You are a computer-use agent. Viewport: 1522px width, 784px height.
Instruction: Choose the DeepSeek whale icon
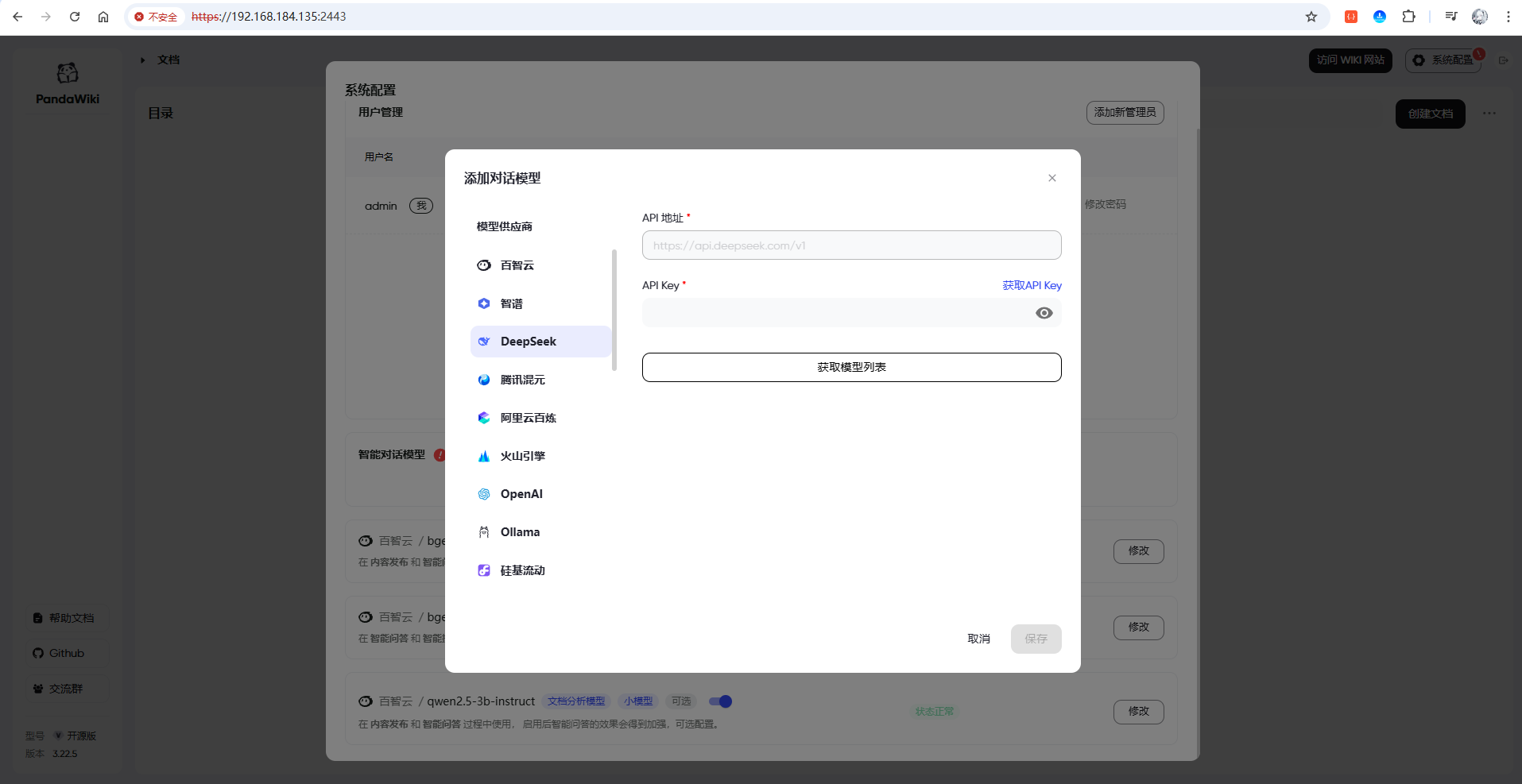pos(484,342)
